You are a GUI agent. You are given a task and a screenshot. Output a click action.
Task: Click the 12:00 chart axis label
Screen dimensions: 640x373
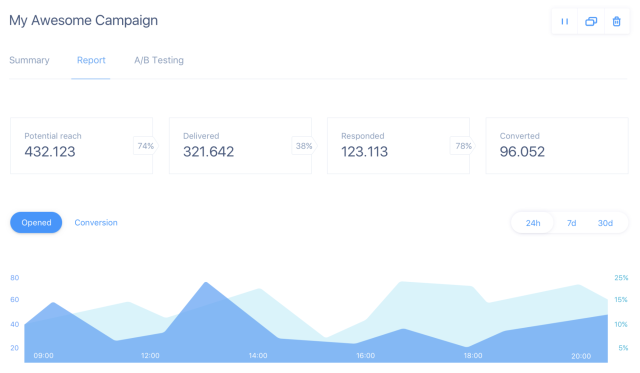tap(150, 355)
